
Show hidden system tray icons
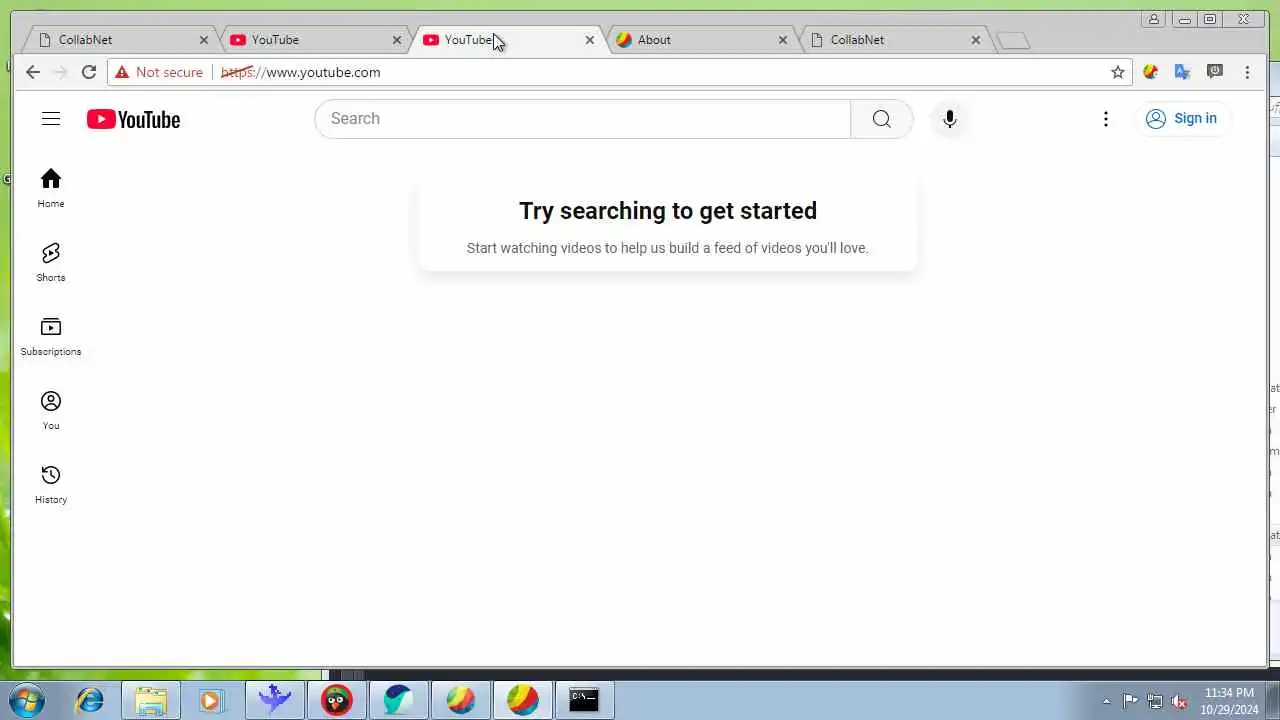click(x=1106, y=701)
